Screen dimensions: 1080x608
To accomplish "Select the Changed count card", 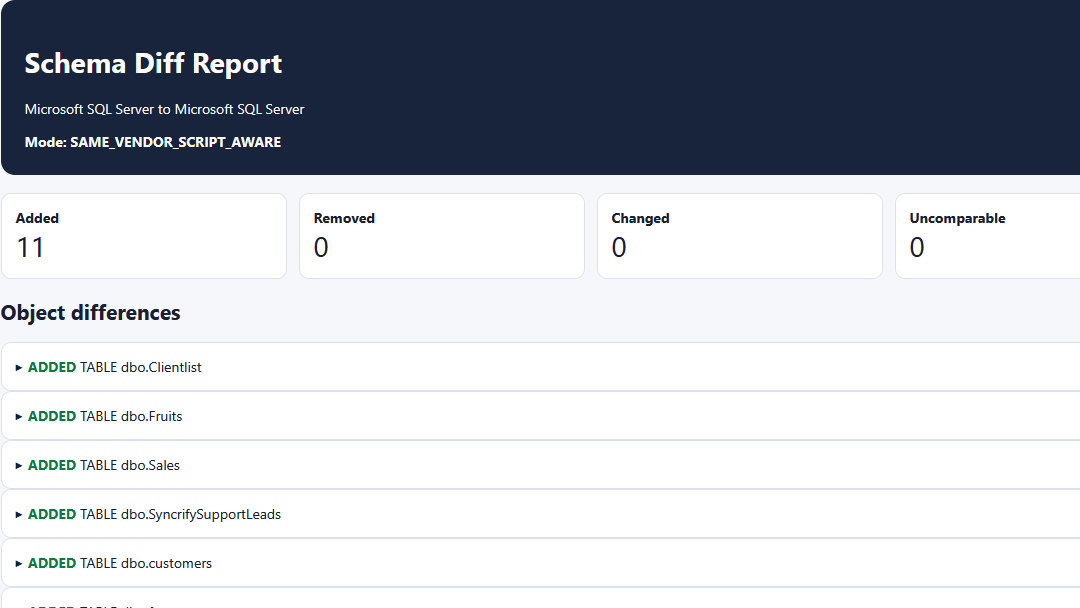I will click(x=740, y=236).
